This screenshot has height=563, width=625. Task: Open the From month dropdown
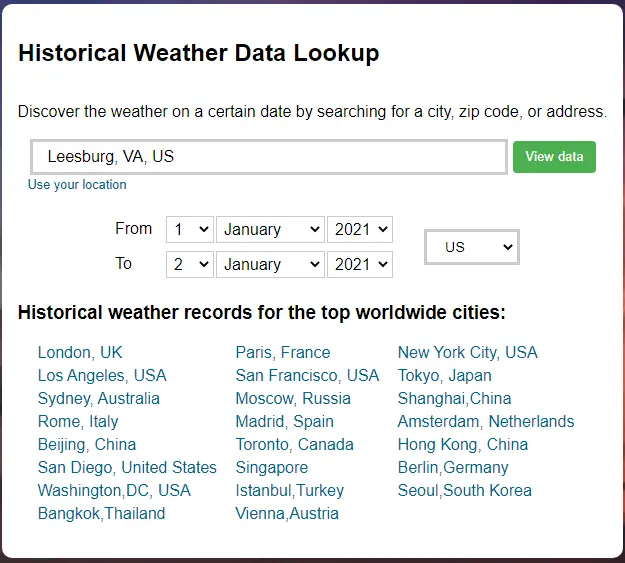tap(270, 229)
